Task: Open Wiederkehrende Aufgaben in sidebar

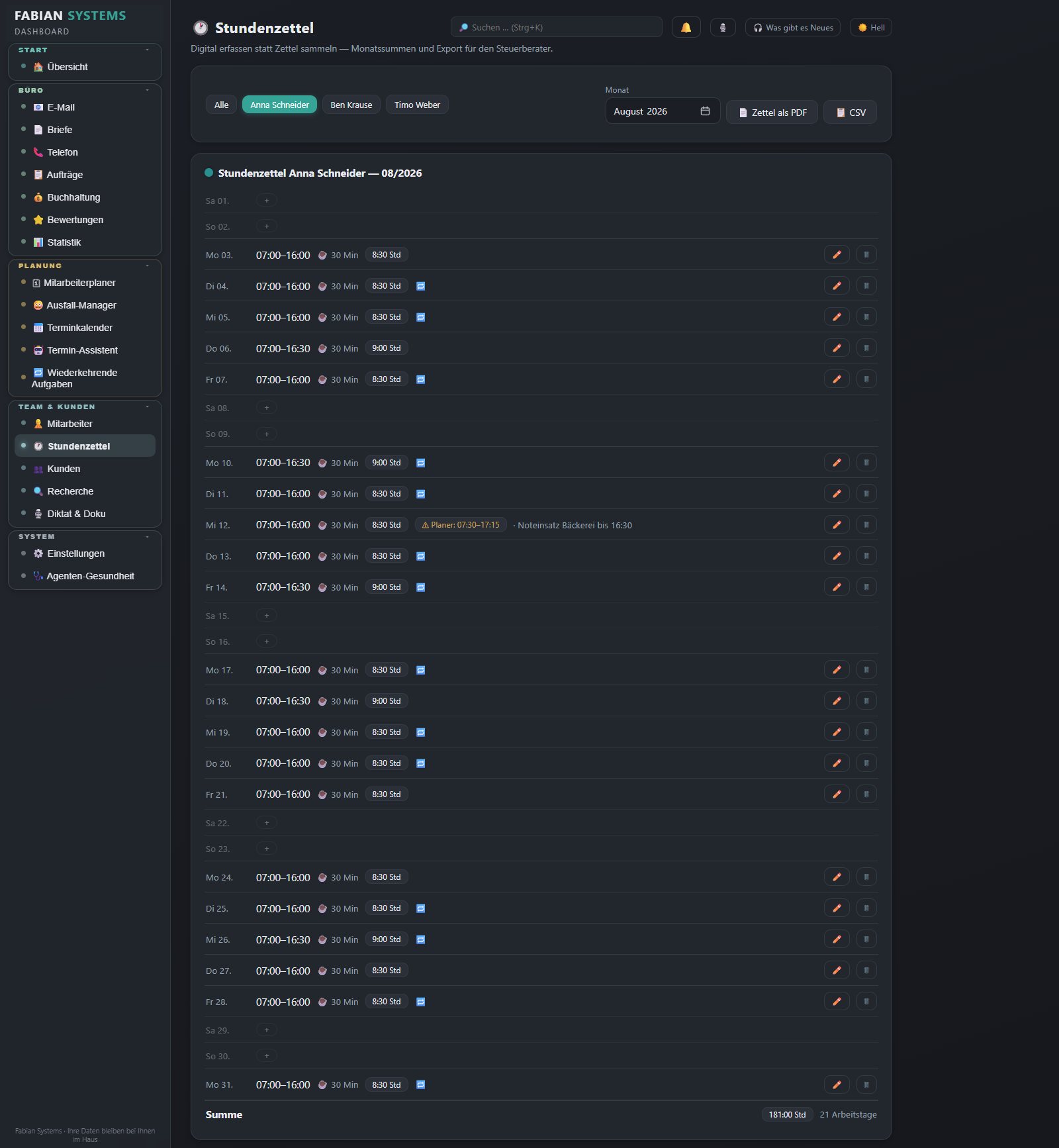Action: (85, 378)
